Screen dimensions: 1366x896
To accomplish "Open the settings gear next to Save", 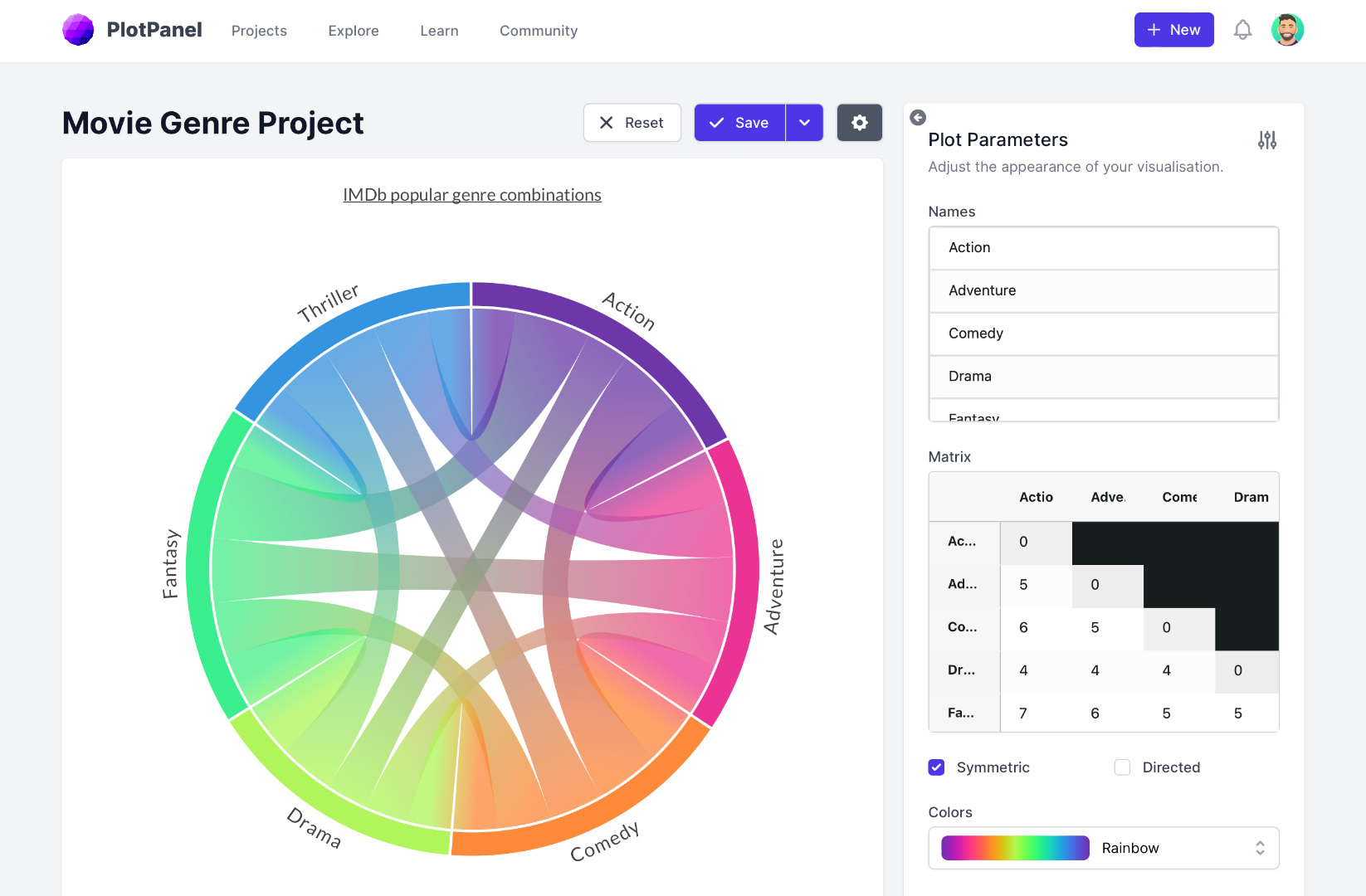I will point(859,122).
